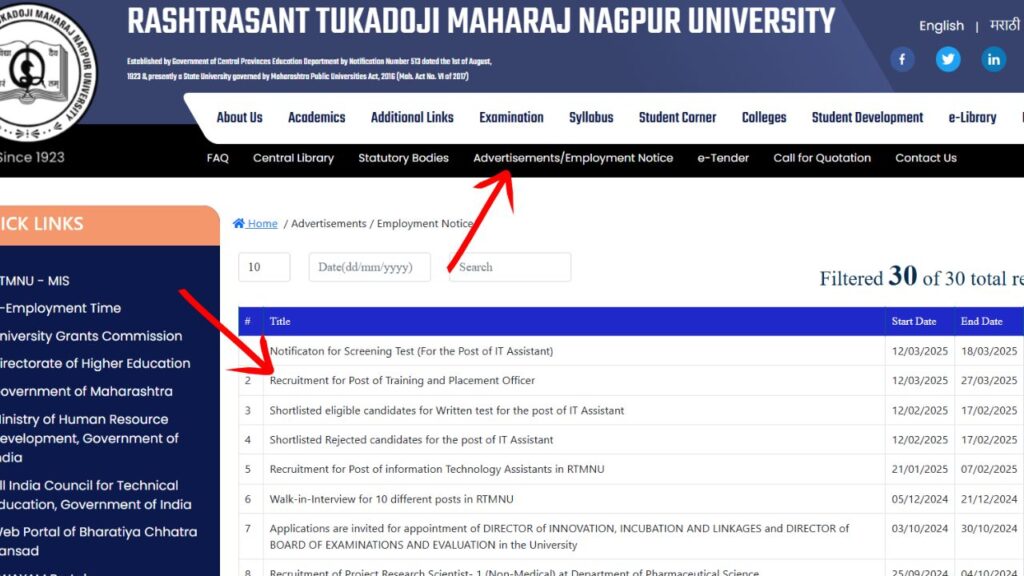
Task: Click the page-size field showing 10
Action: click(264, 267)
